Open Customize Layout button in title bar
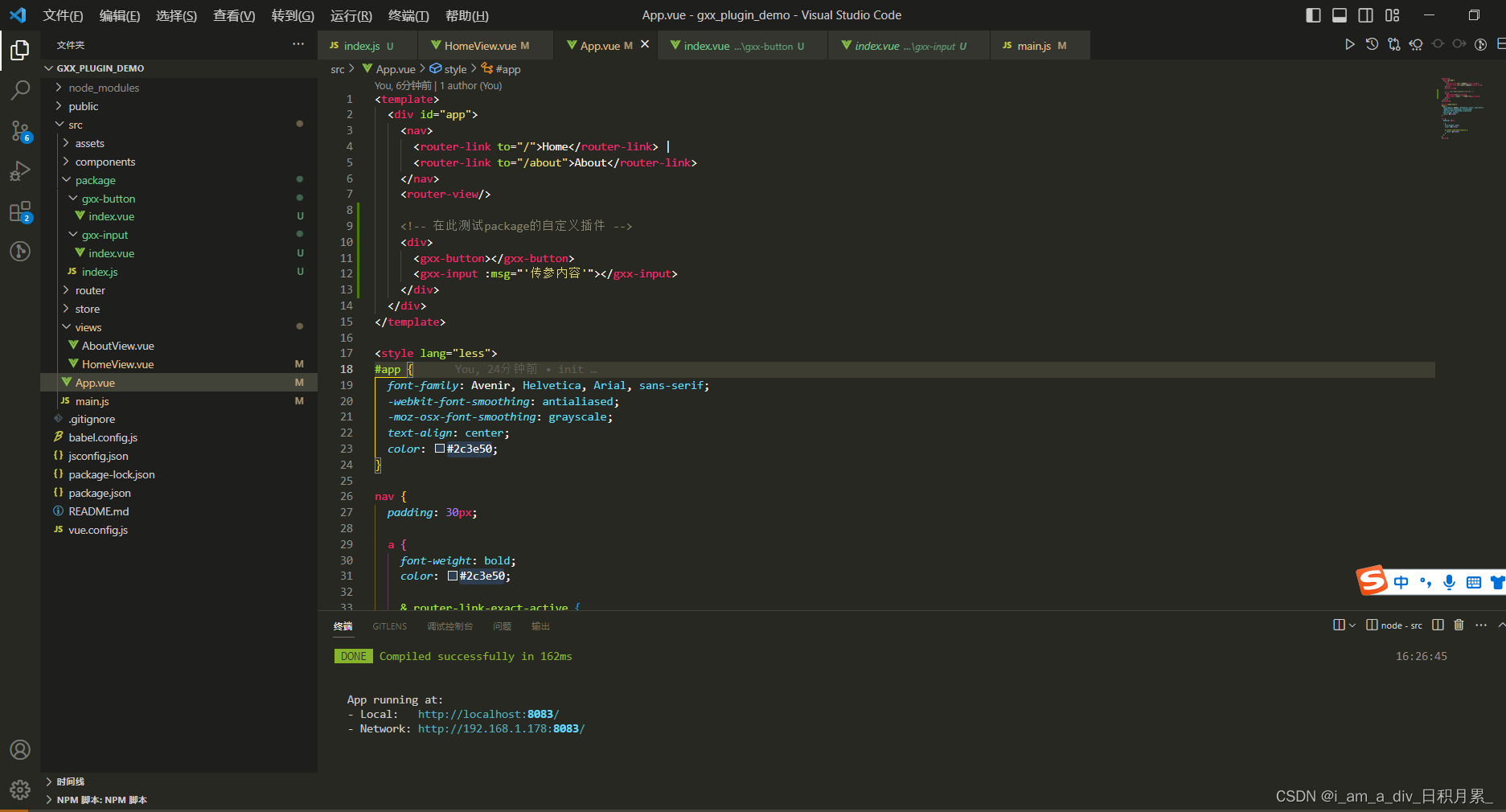 1393,15
